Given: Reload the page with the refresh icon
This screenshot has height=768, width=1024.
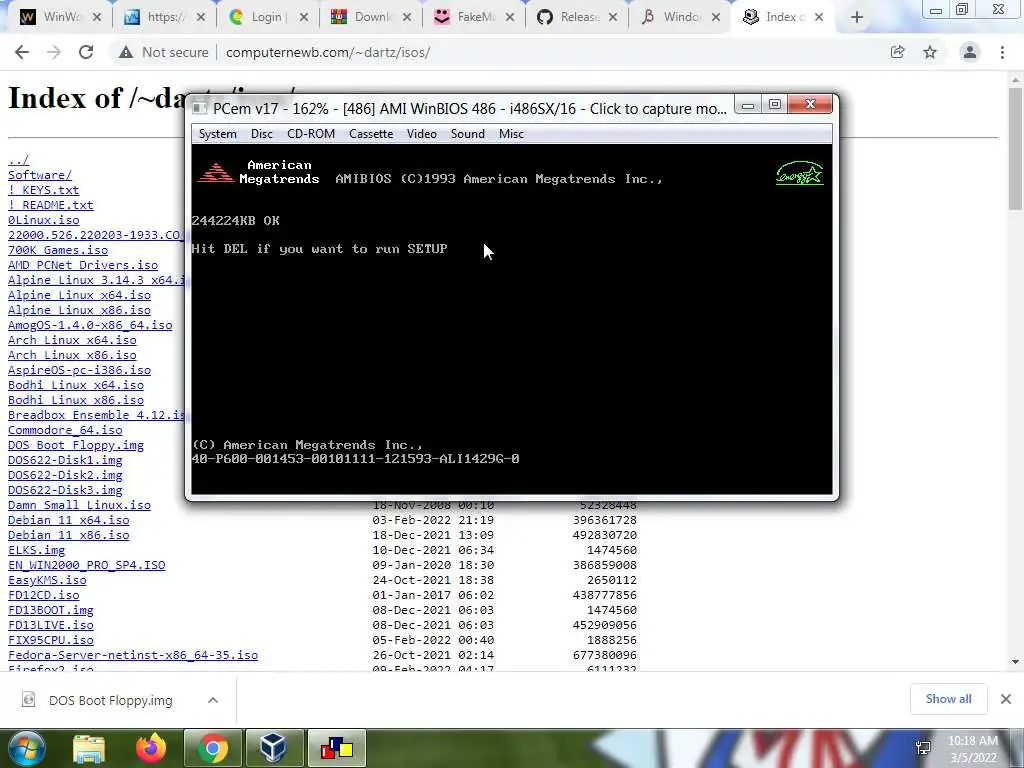Looking at the screenshot, I should (x=86, y=52).
